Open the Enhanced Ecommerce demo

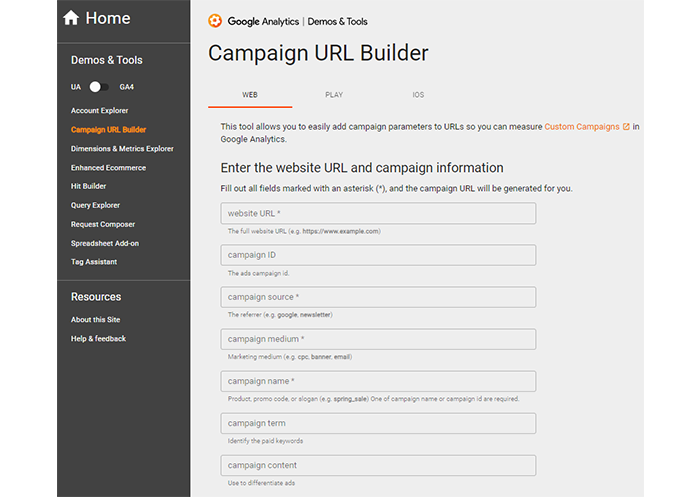pyautogui.click(x=108, y=168)
